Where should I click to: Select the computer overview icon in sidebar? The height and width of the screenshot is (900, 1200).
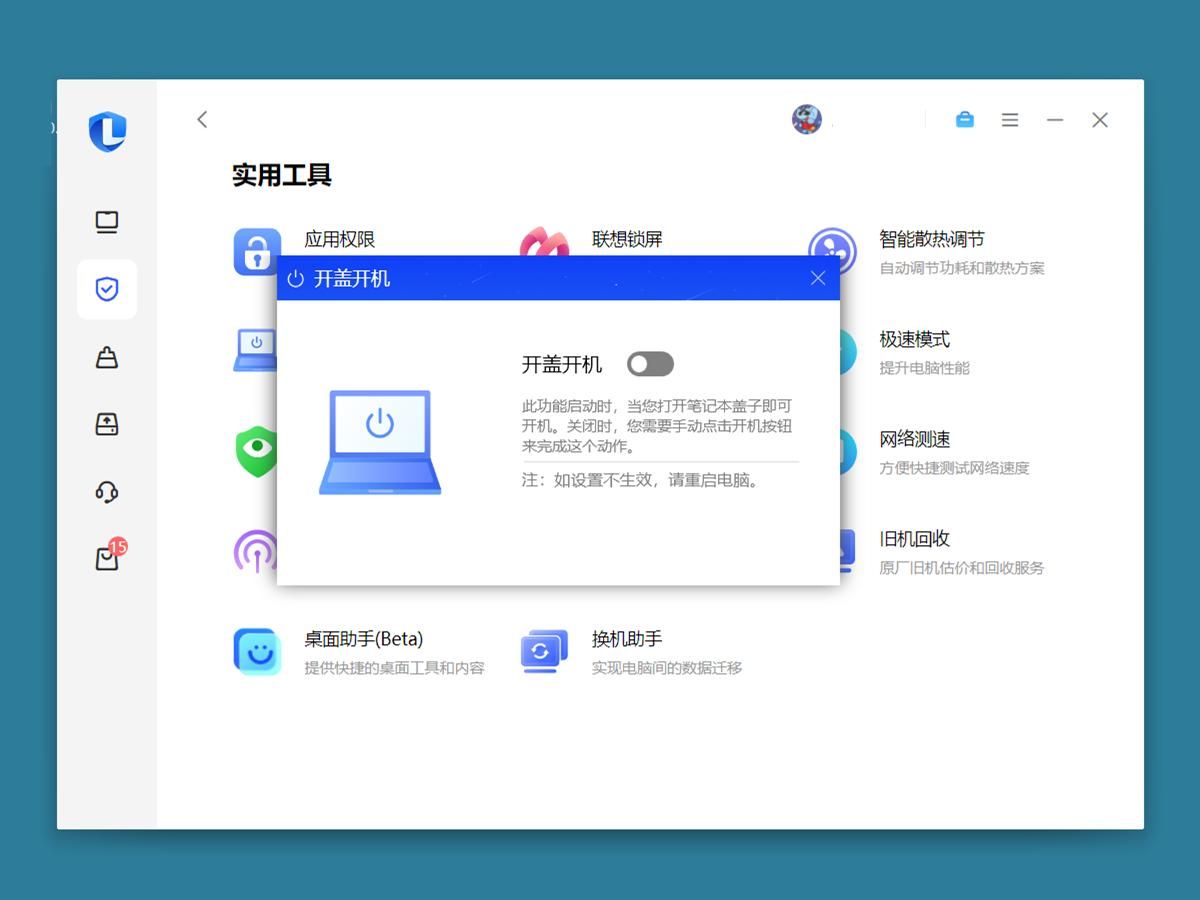tap(107, 222)
